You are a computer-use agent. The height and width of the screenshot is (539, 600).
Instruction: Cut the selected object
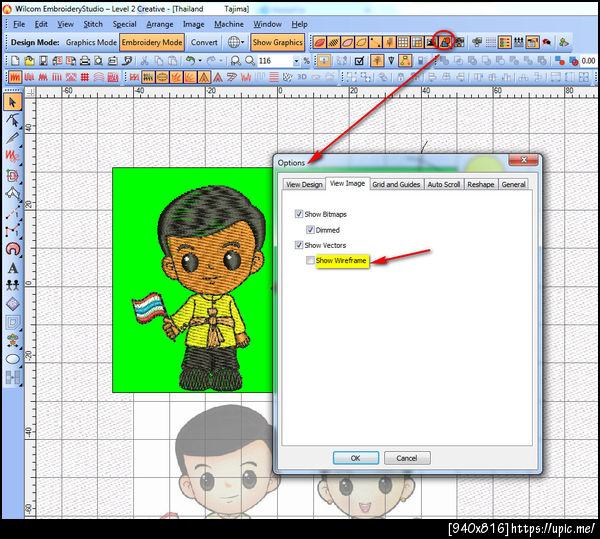[x=144, y=60]
